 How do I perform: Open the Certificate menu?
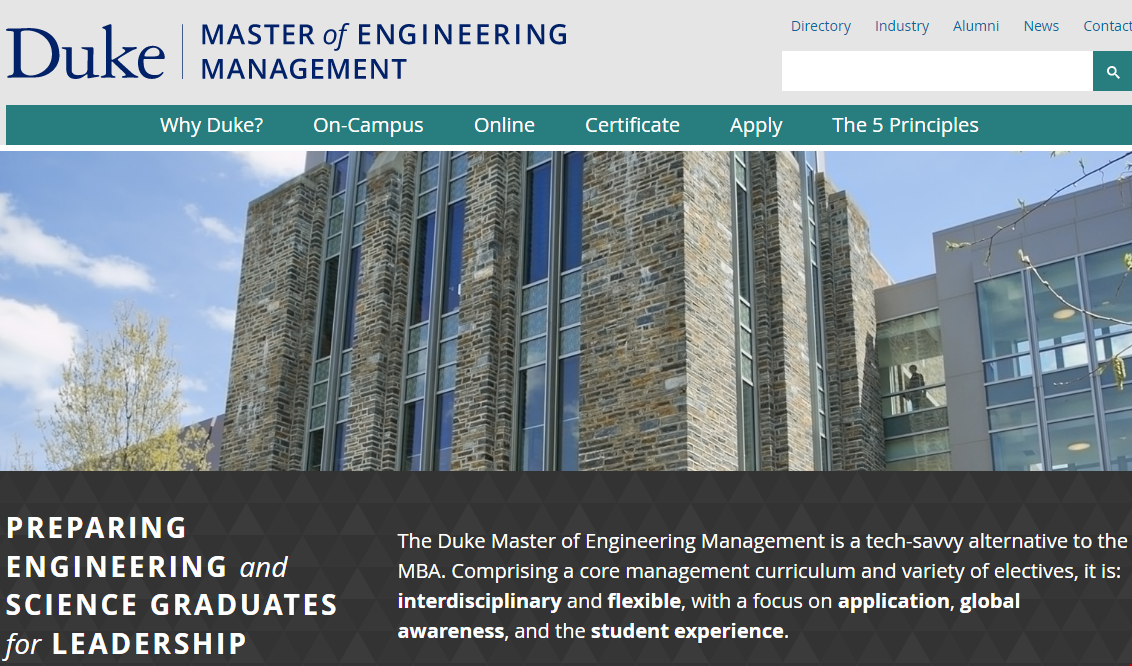click(632, 125)
